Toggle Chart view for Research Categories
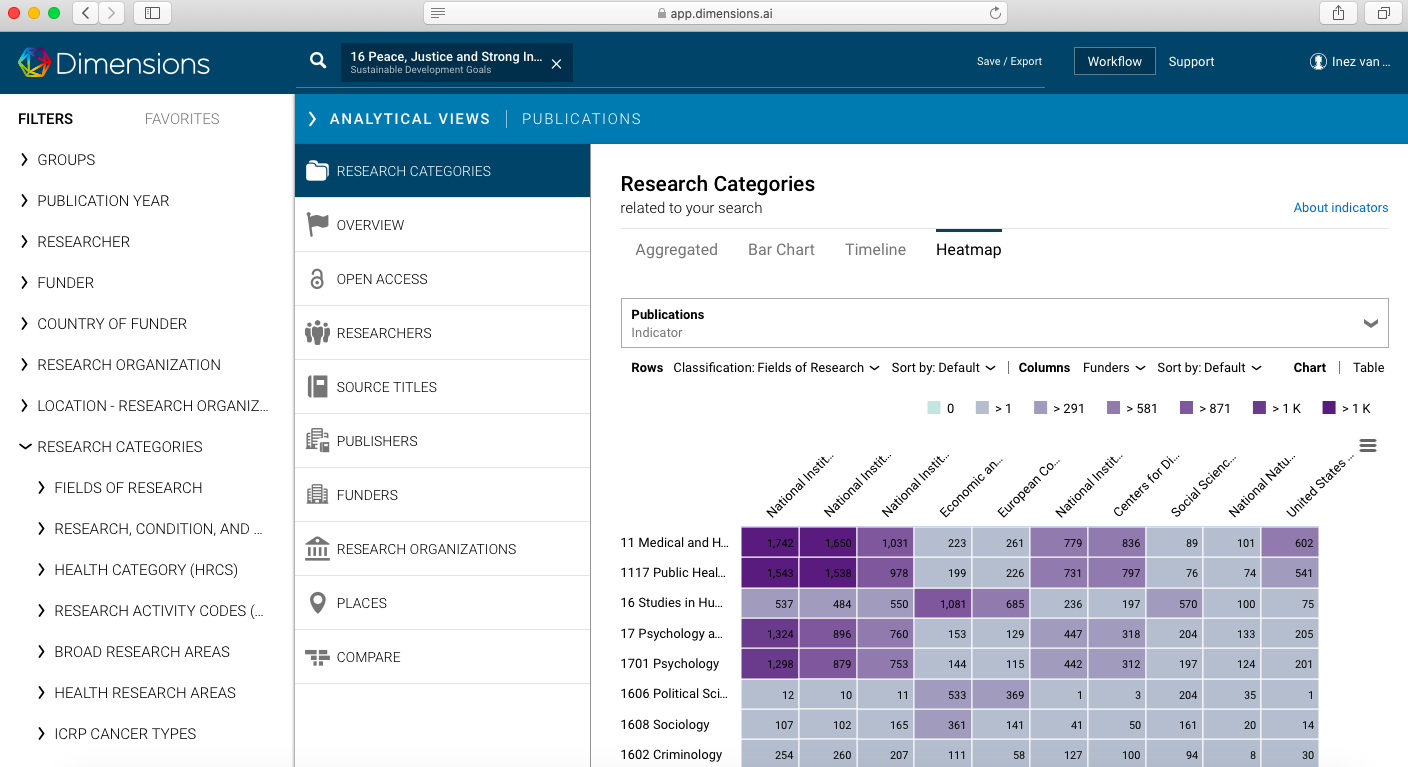The height and width of the screenshot is (767, 1408). pyautogui.click(x=1309, y=367)
